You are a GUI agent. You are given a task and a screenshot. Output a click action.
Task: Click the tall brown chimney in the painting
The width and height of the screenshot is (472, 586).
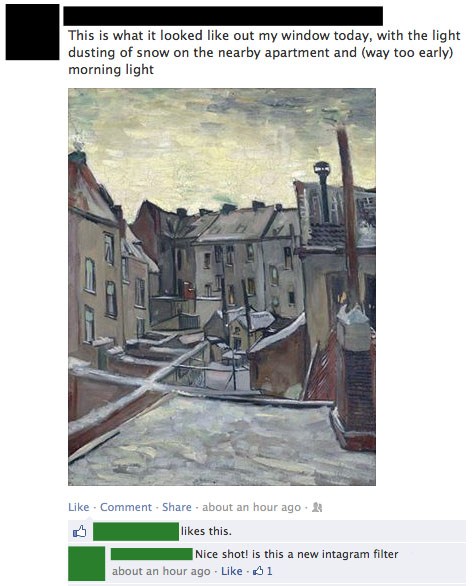[348, 215]
